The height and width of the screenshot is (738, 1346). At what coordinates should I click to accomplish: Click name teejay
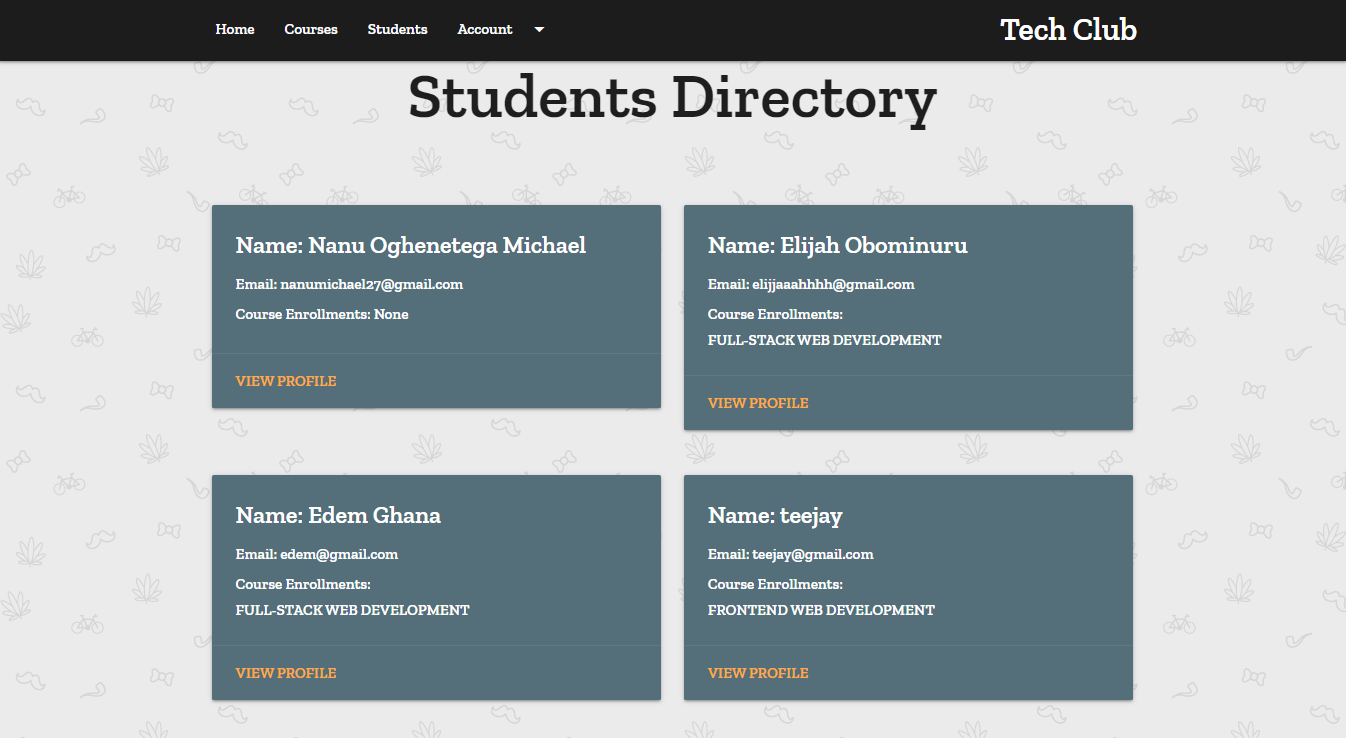[x=775, y=515]
